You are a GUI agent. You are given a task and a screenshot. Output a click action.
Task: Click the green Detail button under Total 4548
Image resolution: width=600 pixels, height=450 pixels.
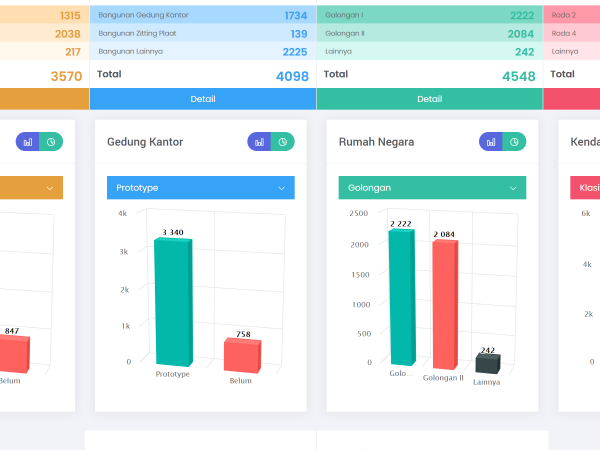point(430,99)
